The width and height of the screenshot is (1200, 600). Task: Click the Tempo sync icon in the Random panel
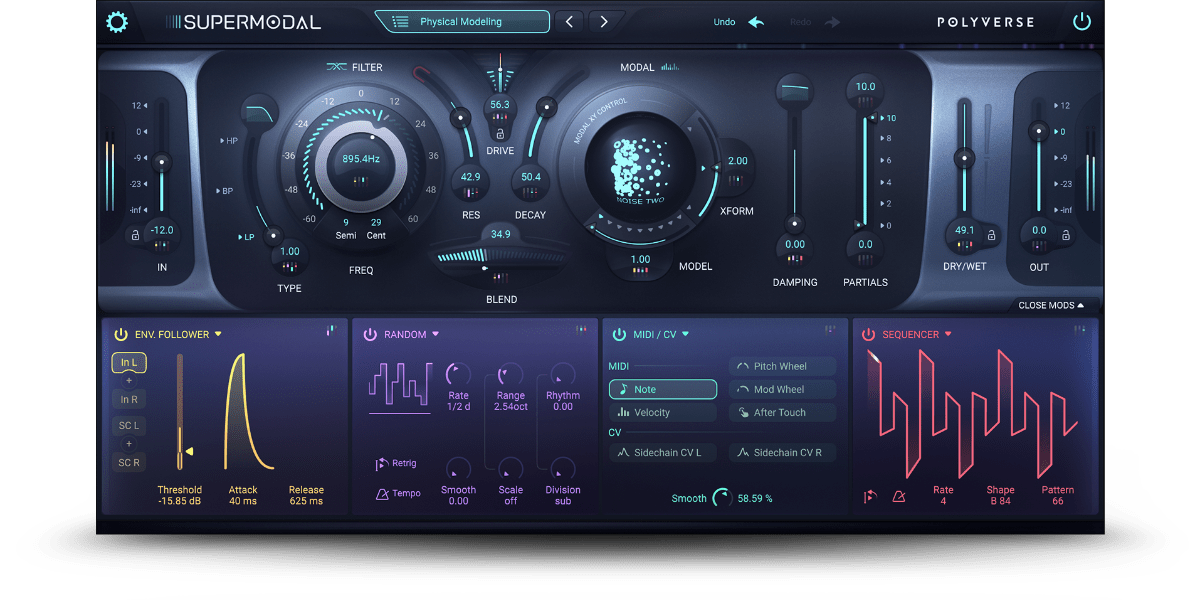click(382, 493)
